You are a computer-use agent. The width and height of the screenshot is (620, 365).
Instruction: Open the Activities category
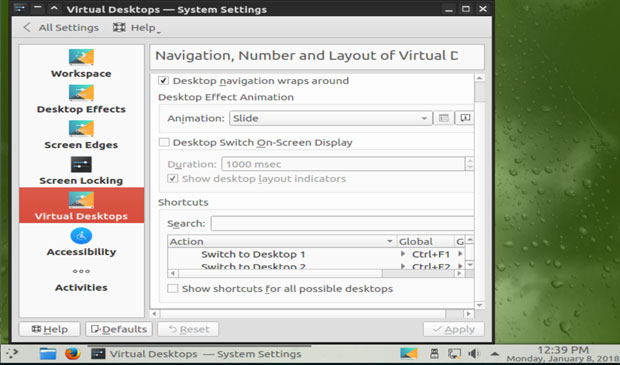point(81,279)
